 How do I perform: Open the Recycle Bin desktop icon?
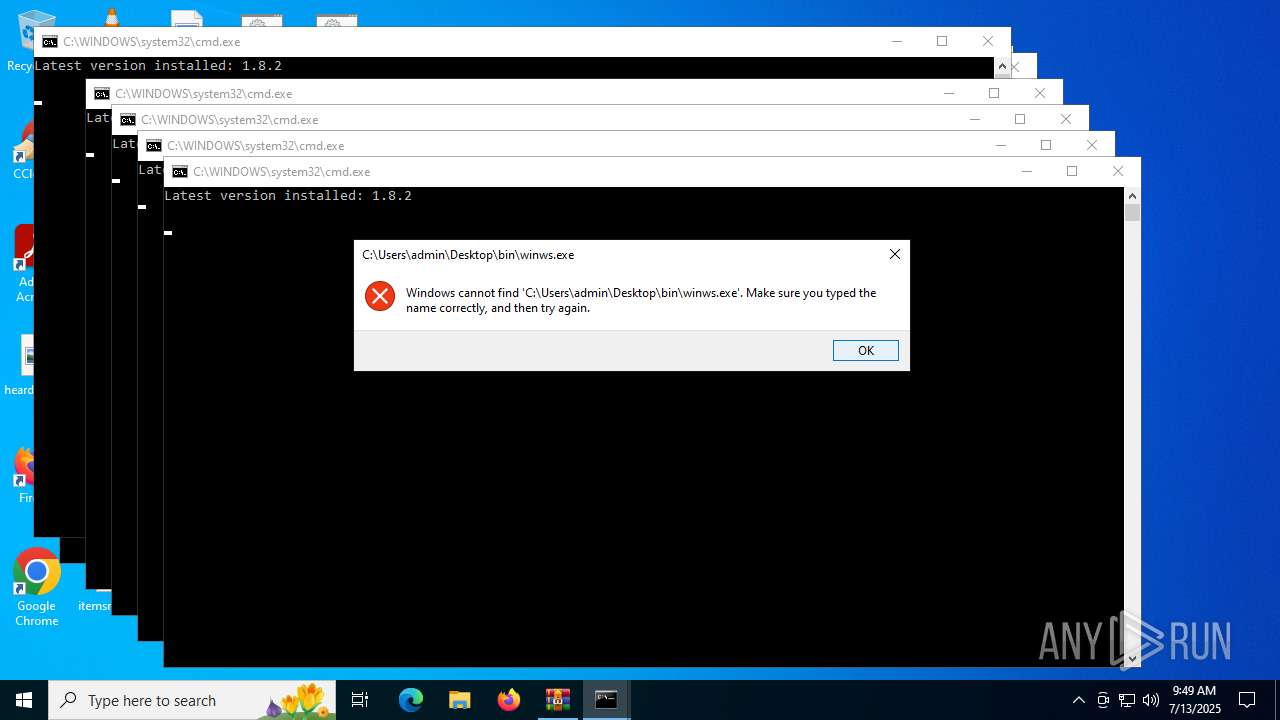[34, 40]
